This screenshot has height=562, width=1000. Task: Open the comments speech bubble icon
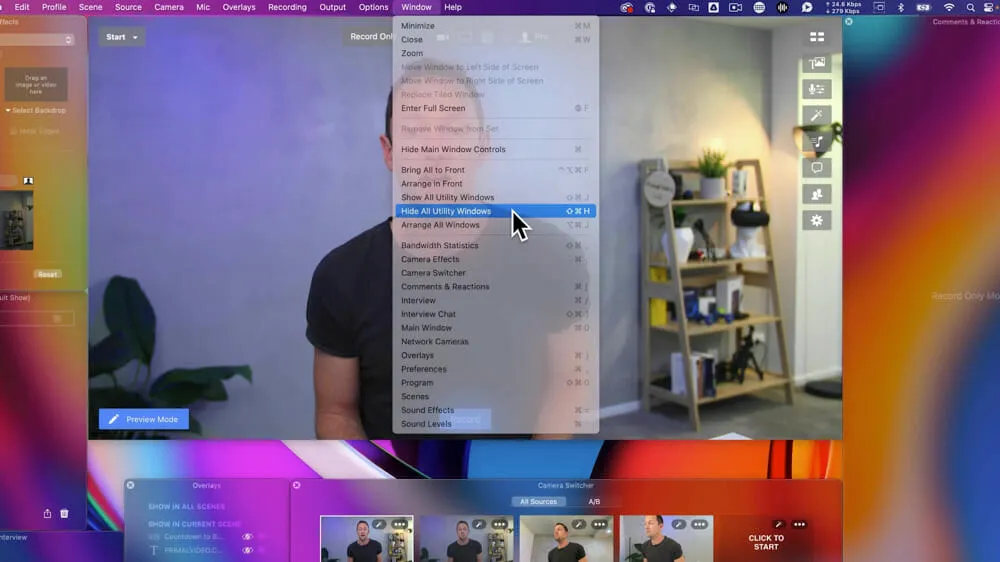pos(817,168)
